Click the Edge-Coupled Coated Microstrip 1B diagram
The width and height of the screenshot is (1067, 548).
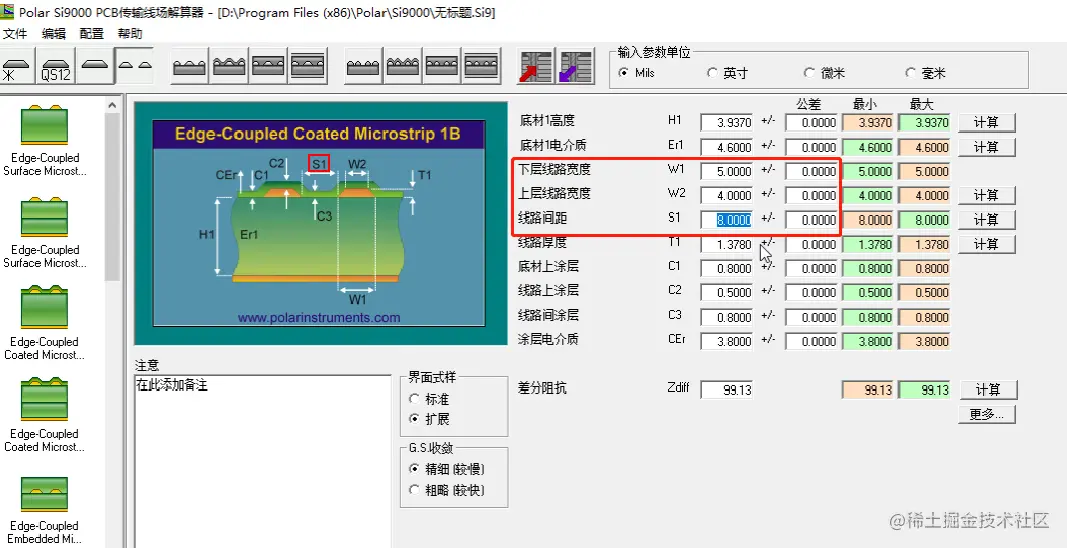coord(321,223)
